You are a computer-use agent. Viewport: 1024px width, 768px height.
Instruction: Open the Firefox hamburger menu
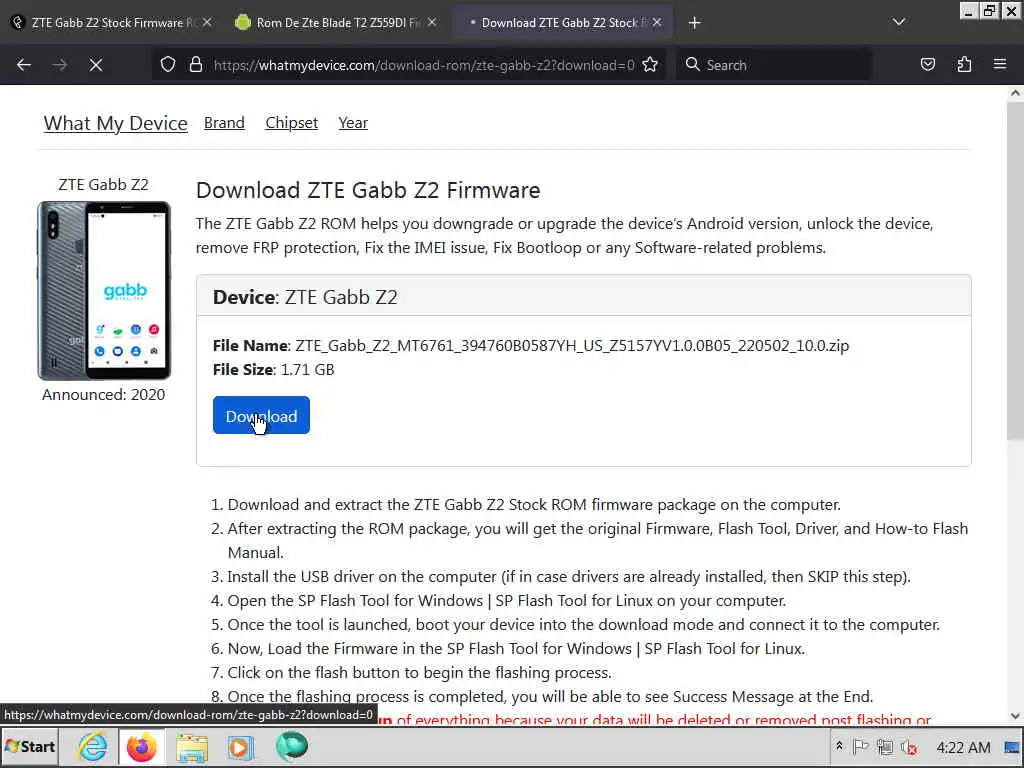(x=1000, y=65)
